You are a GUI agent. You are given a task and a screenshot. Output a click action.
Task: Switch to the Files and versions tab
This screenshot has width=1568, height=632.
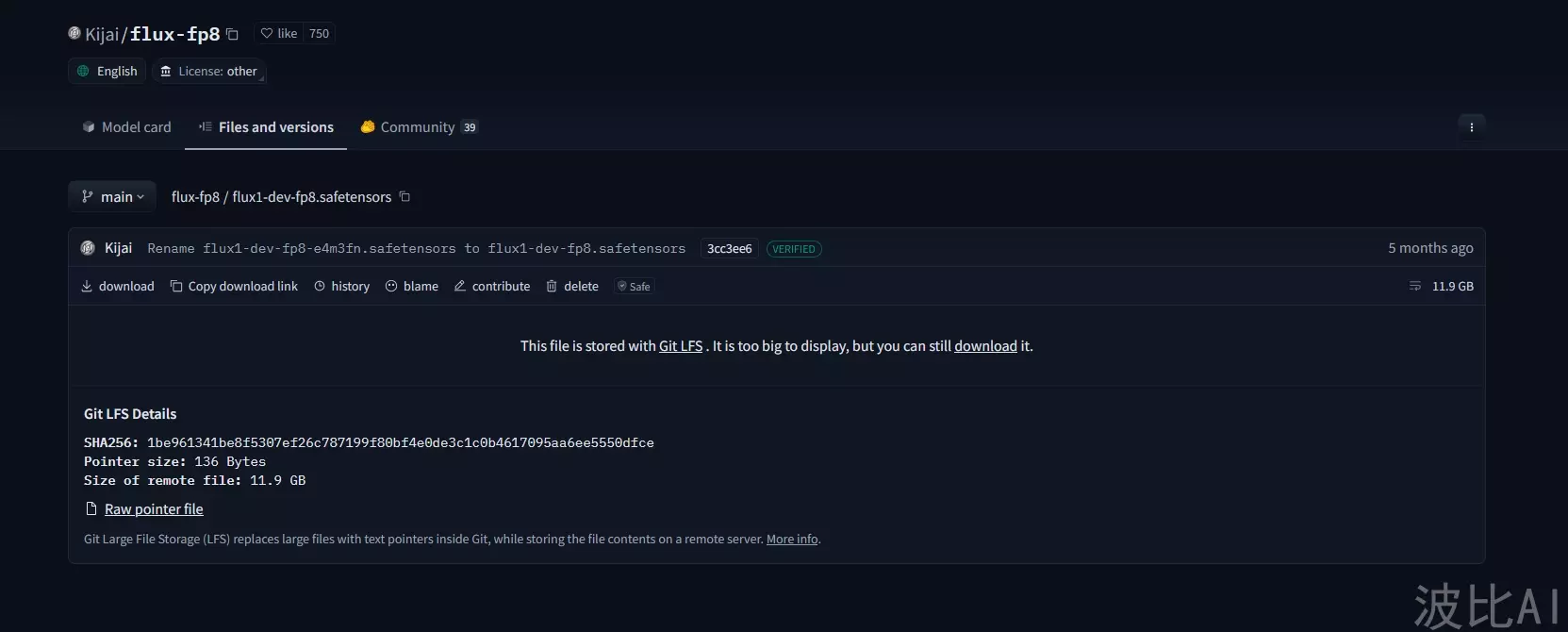point(266,127)
